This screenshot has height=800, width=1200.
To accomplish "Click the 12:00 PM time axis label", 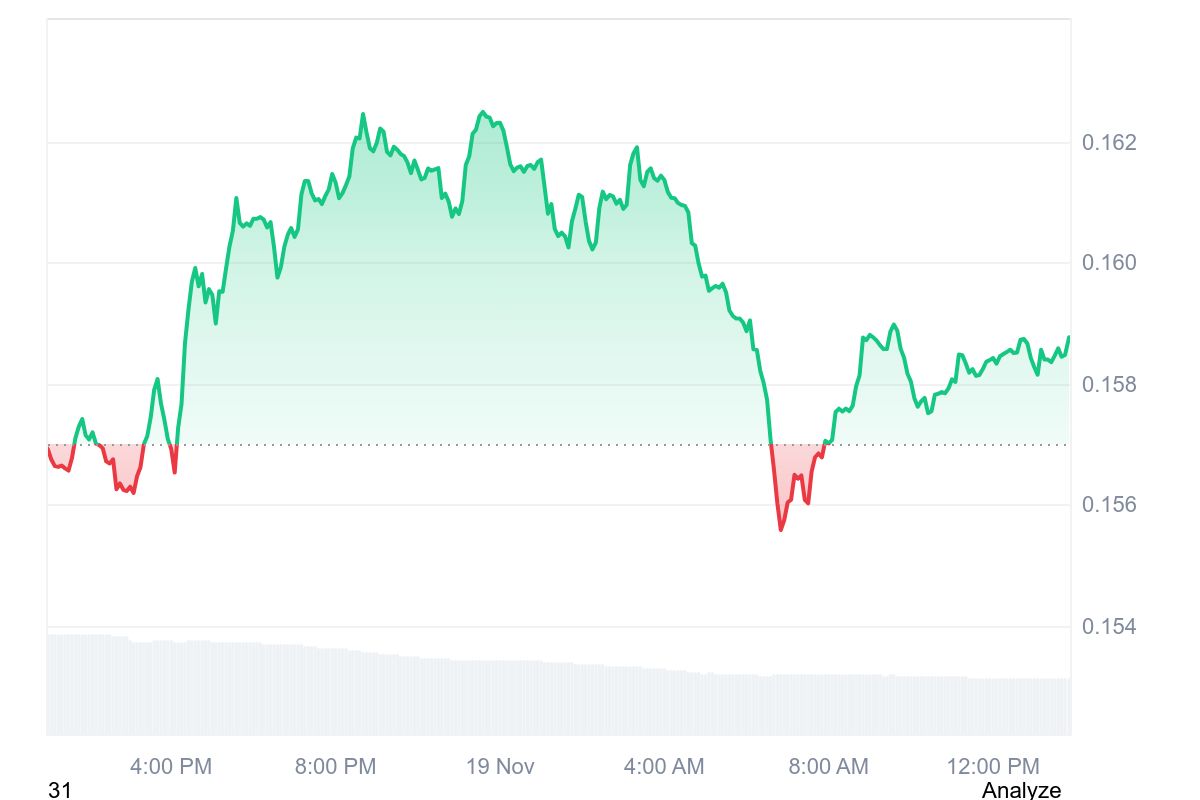I will click(993, 767).
